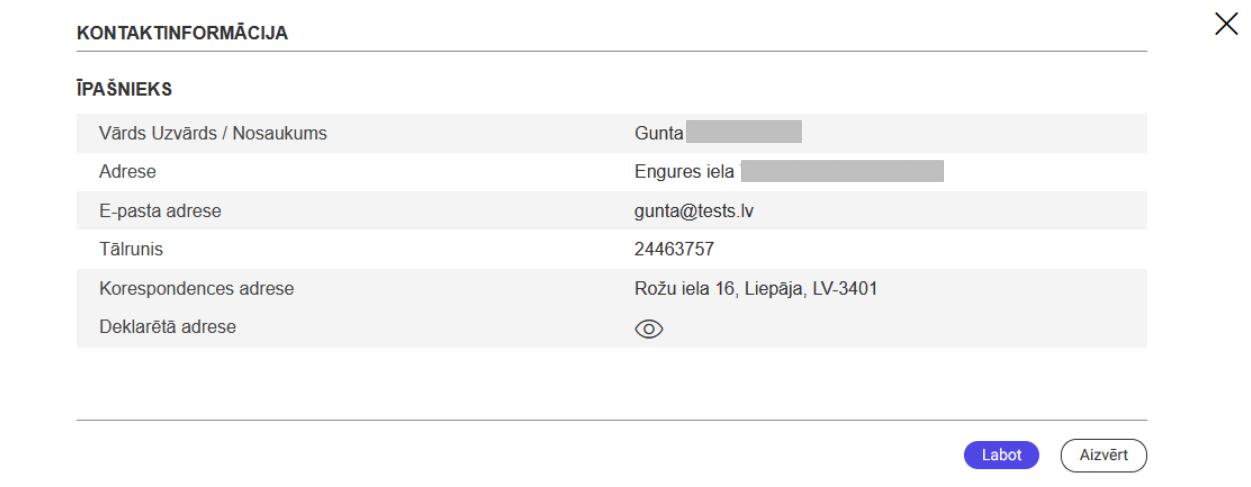Click the redacted gray box after Engures iela
1251x487 pixels.
(842, 171)
